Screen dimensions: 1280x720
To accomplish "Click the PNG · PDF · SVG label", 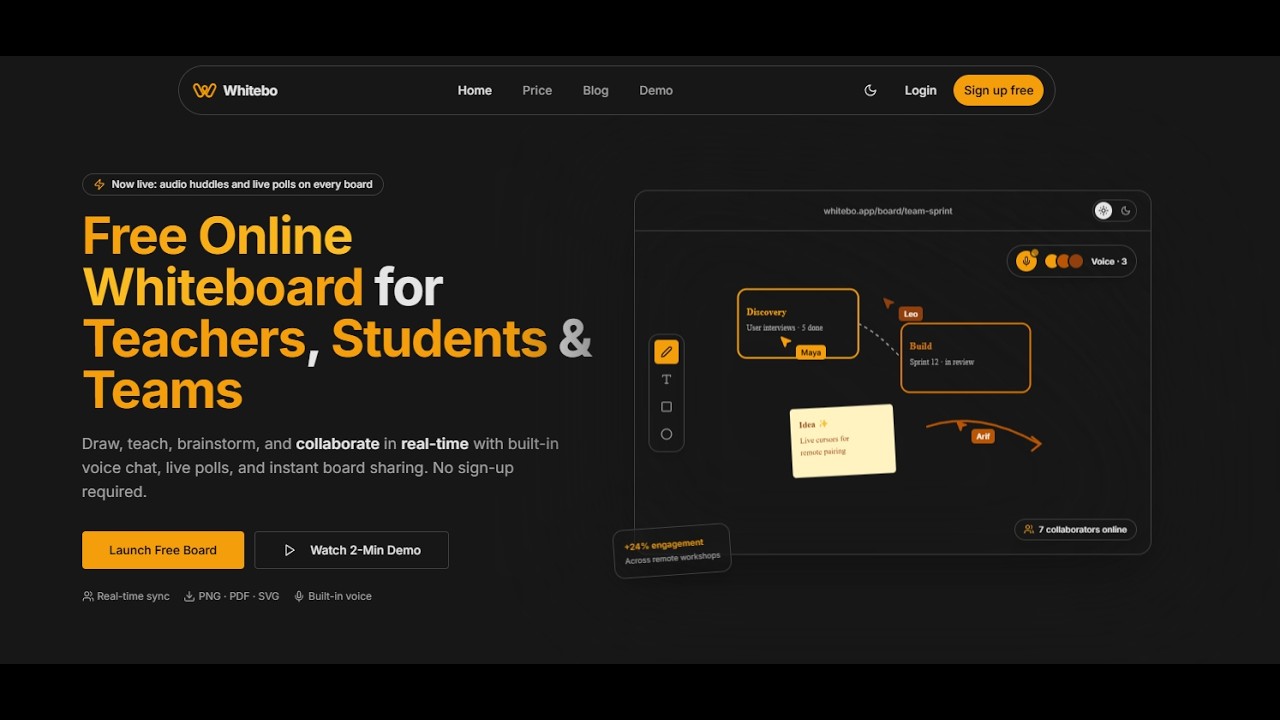I will click(239, 596).
